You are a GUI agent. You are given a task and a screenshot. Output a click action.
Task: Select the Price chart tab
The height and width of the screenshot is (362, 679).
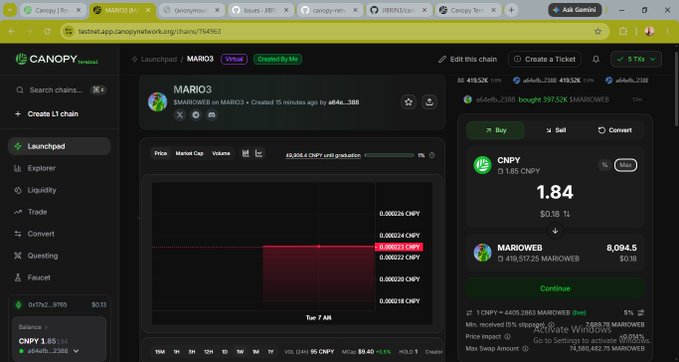[x=161, y=153]
